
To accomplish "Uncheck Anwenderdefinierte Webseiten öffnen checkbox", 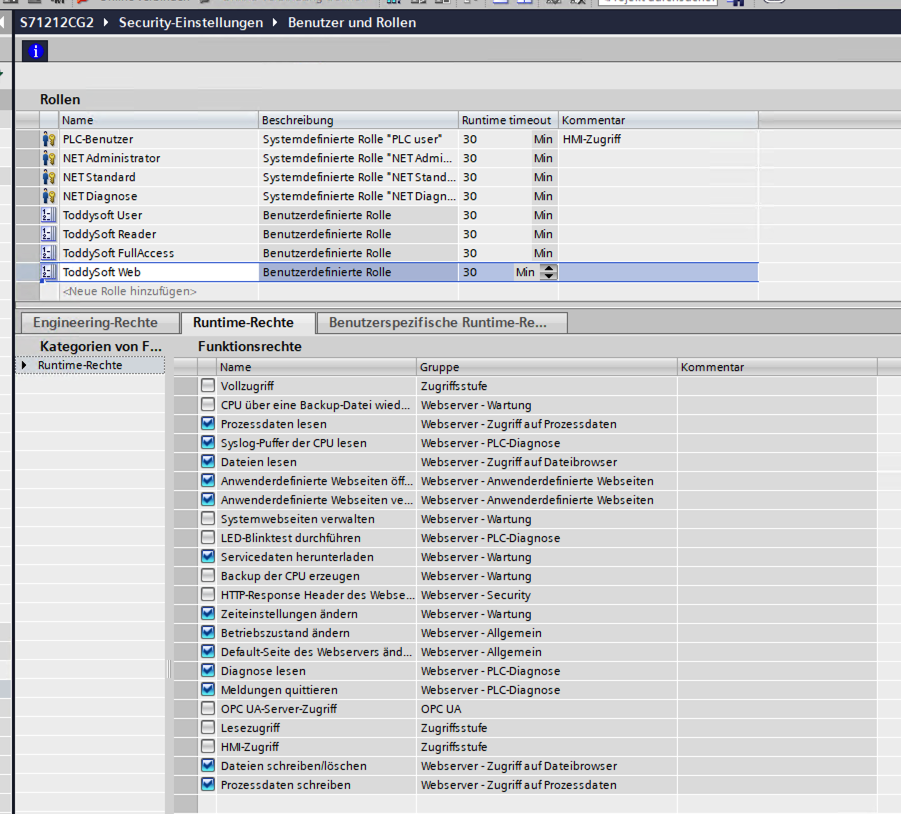I will (208, 480).
